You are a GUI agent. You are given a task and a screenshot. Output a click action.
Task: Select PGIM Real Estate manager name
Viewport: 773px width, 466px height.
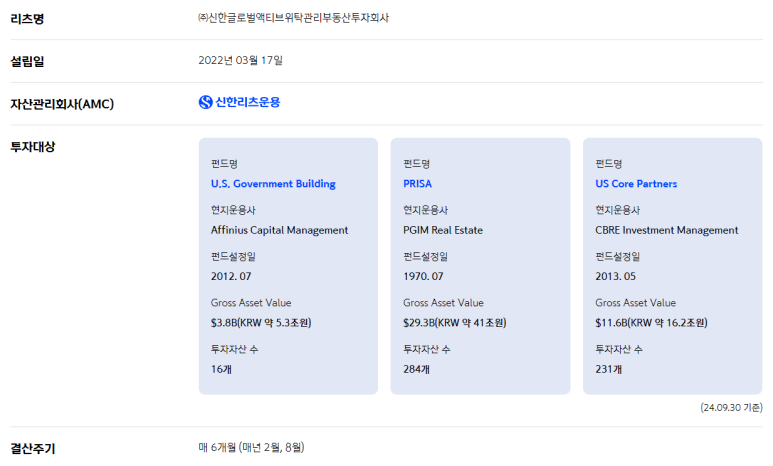click(443, 230)
